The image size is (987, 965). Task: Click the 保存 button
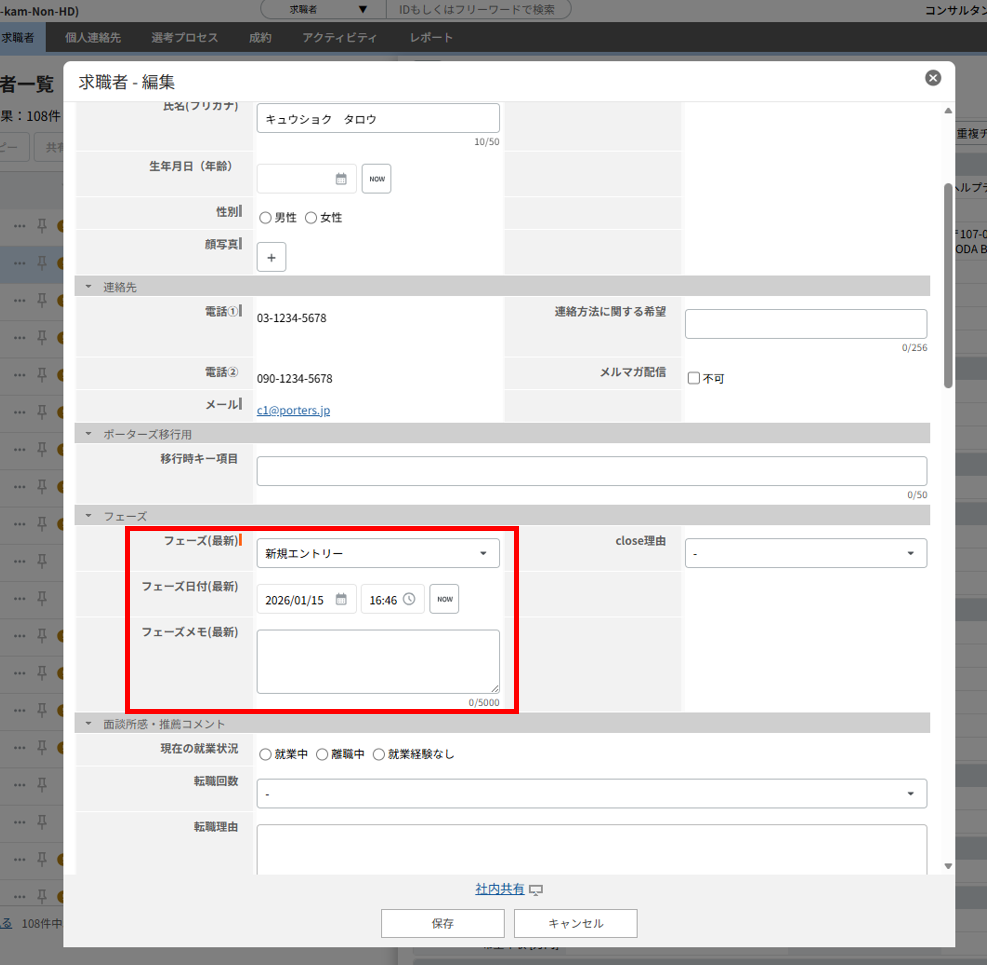[x=442, y=923]
